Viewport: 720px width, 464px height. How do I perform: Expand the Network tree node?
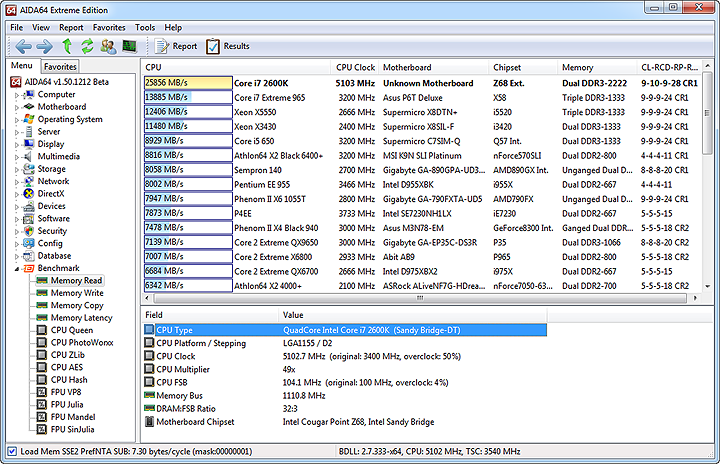coord(17,182)
